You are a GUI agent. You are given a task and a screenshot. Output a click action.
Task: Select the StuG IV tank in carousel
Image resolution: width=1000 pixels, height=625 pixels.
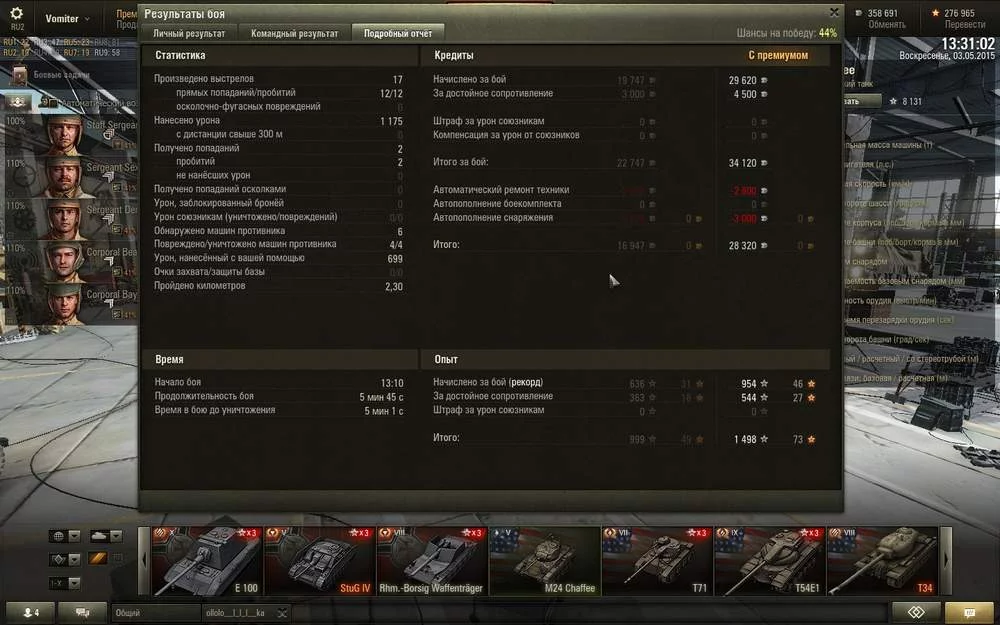(x=320, y=561)
